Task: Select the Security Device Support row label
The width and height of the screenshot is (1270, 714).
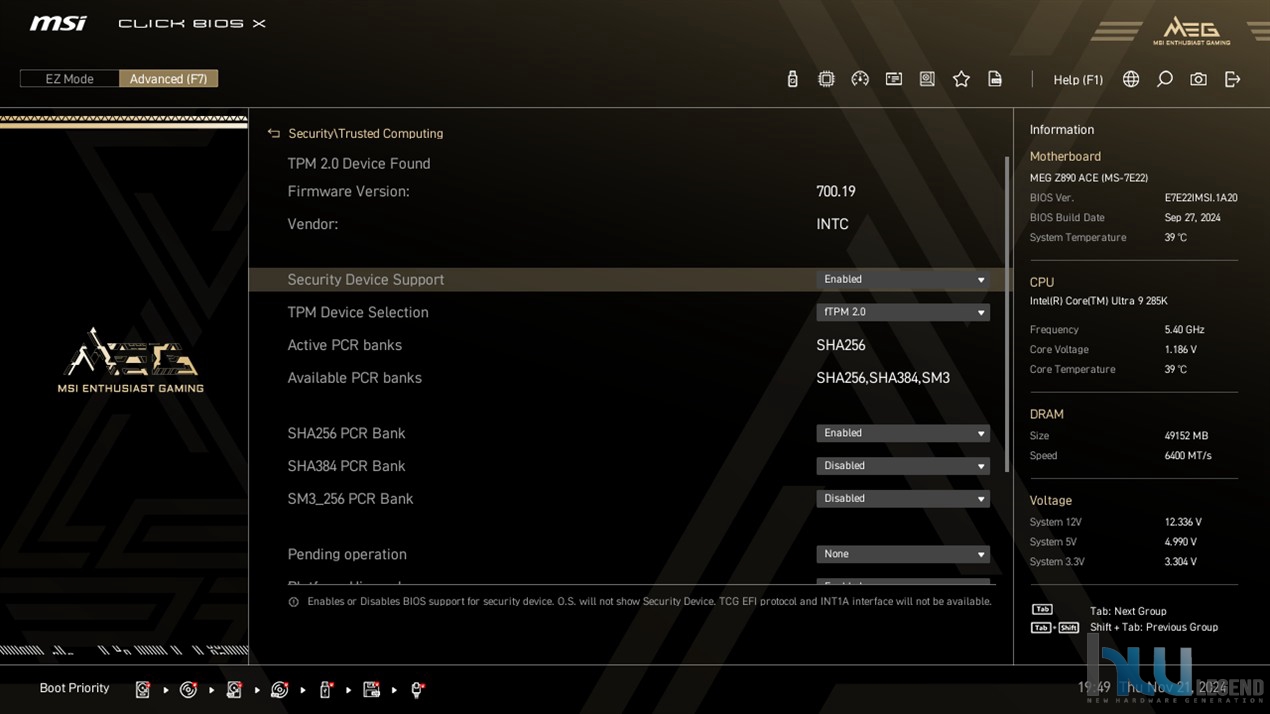Action: coord(365,280)
